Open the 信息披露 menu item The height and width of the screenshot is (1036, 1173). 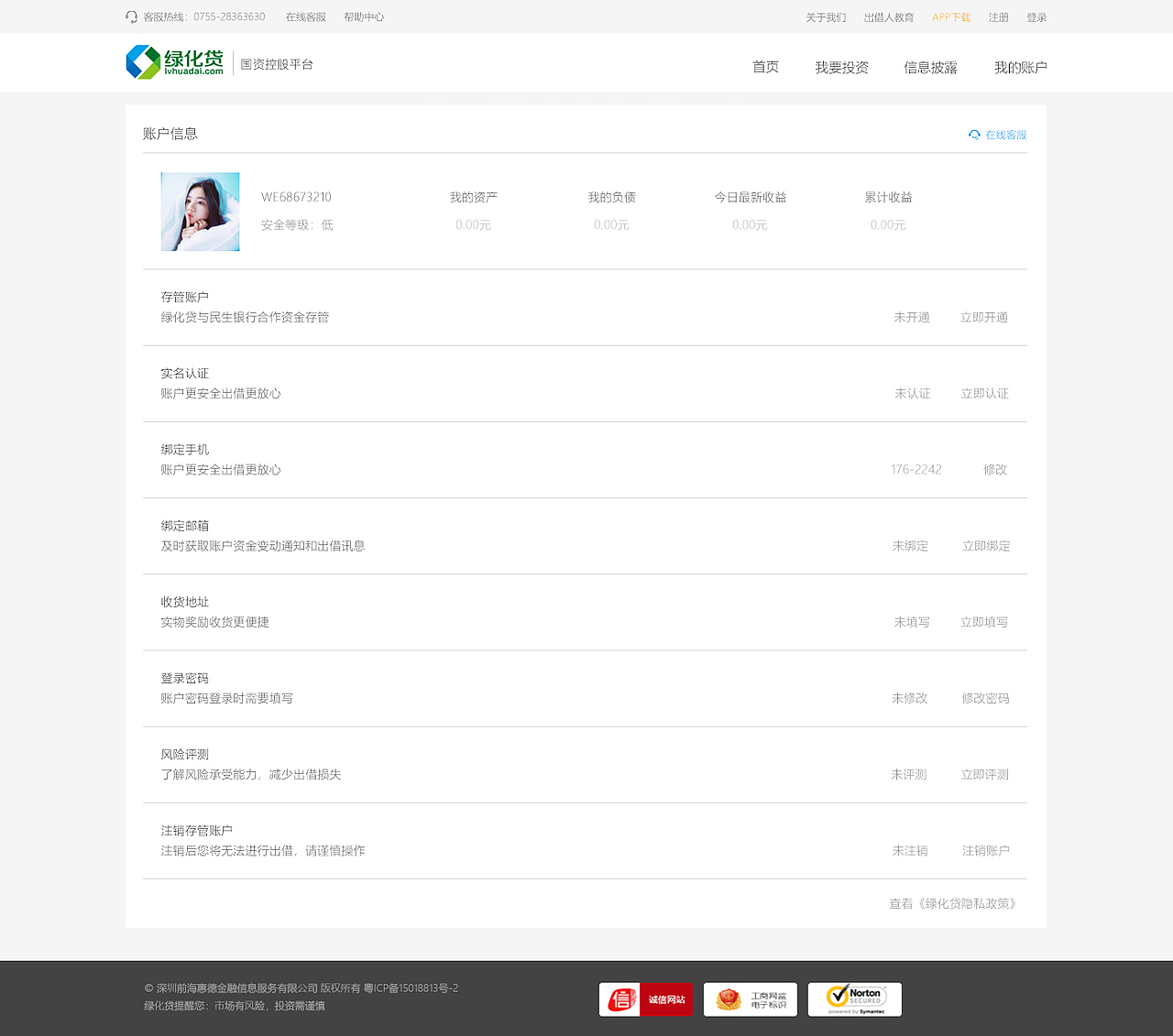pos(930,67)
